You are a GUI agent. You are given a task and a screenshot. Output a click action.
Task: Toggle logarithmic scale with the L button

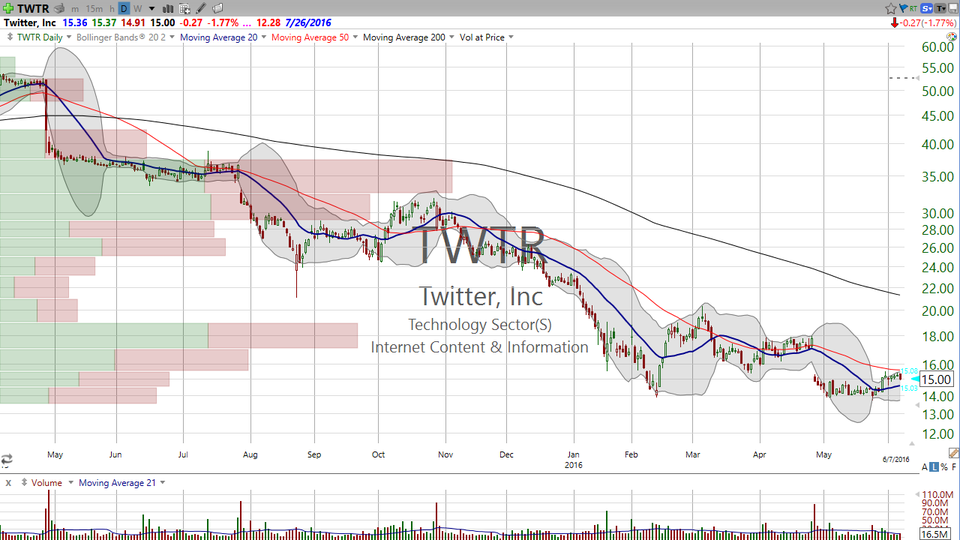pyautogui.click(x=934, y=467)
